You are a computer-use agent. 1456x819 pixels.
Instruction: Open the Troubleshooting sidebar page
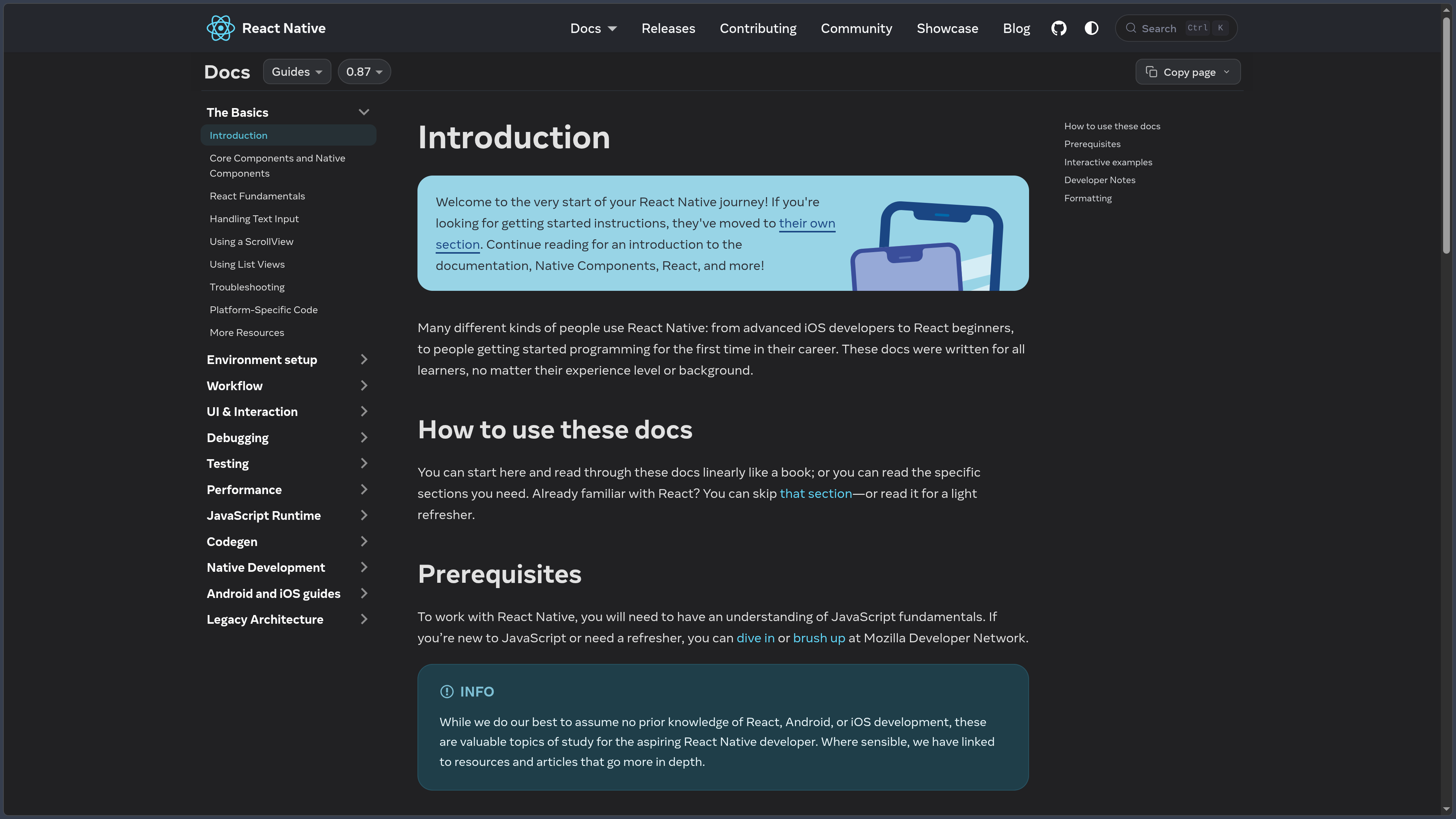(247, 287)
